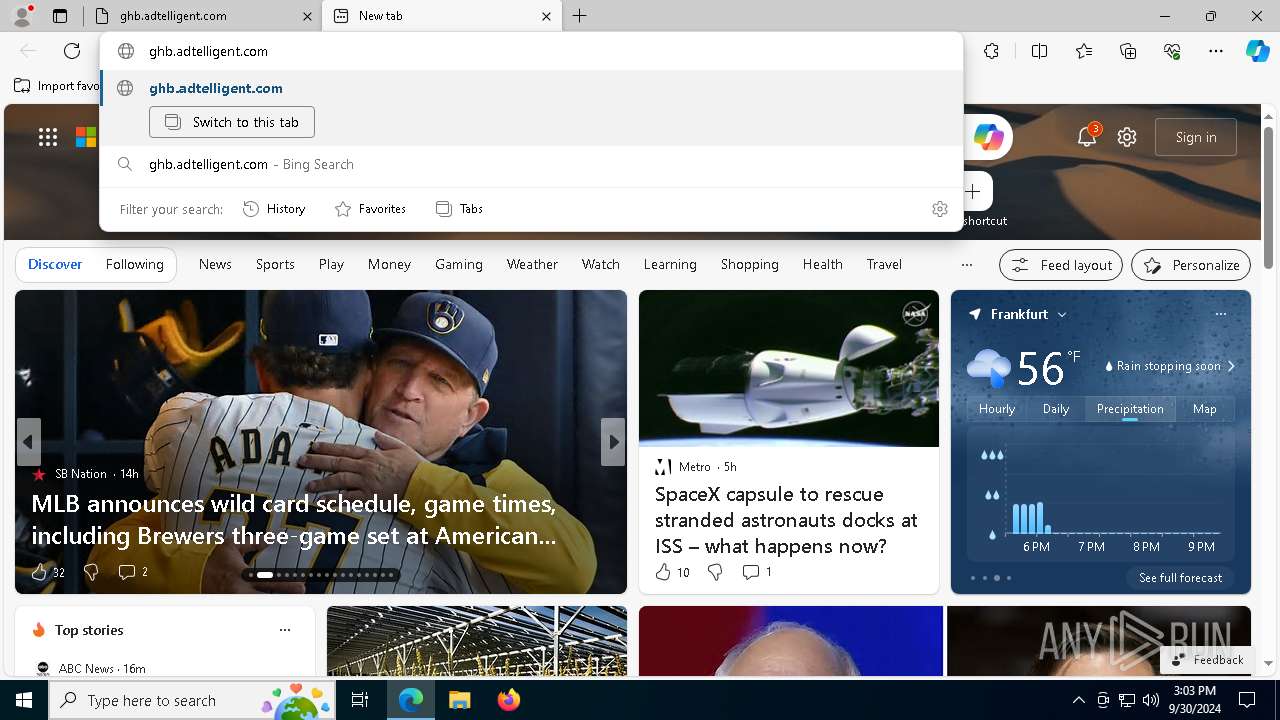Open notifications bell with badge
Image resolution: width=1280 pixels, height=720 pixels.
point(1087,137)
